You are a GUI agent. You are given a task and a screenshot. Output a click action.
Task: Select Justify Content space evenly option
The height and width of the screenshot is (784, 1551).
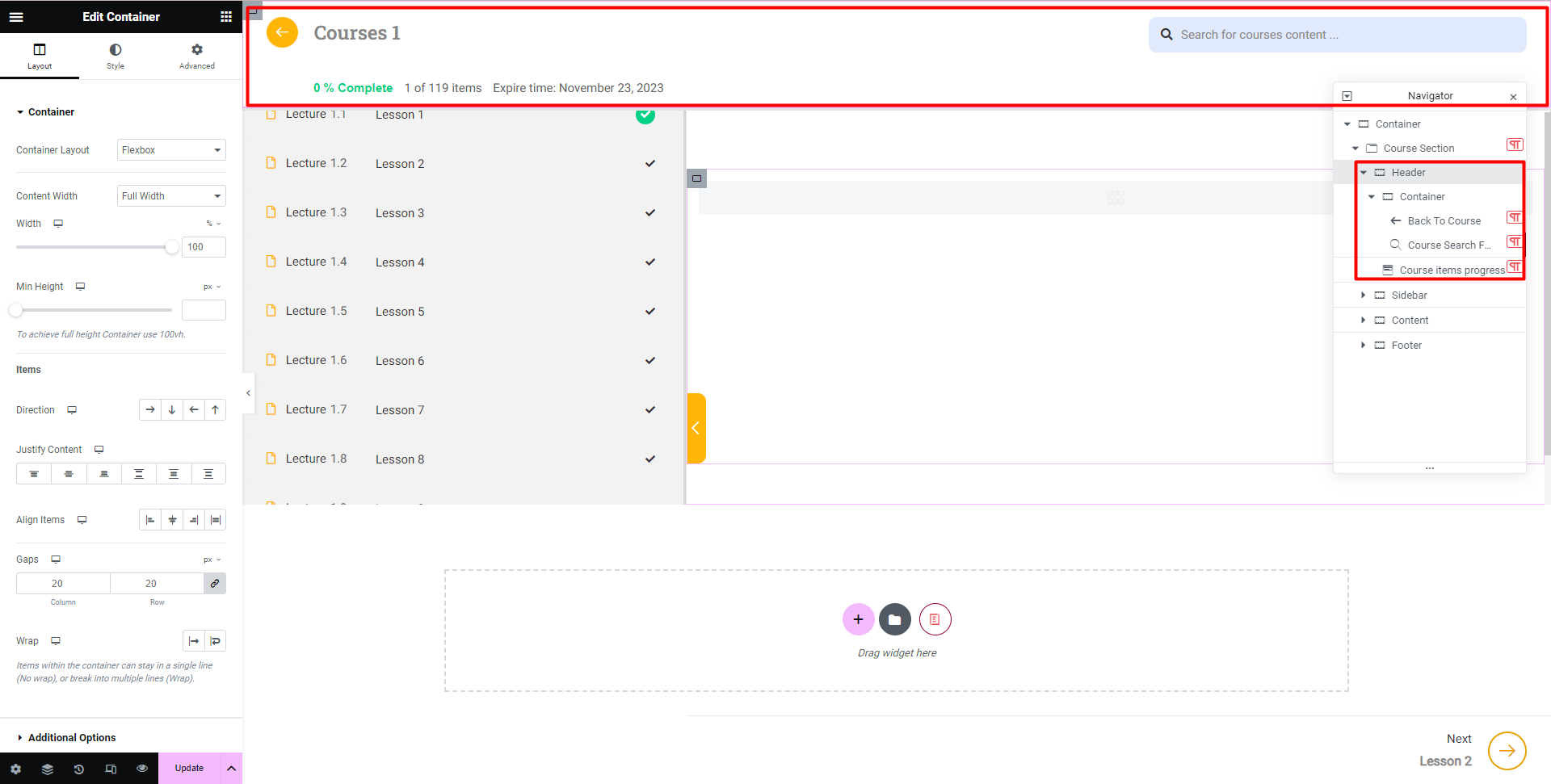click(x=208, y=474)
